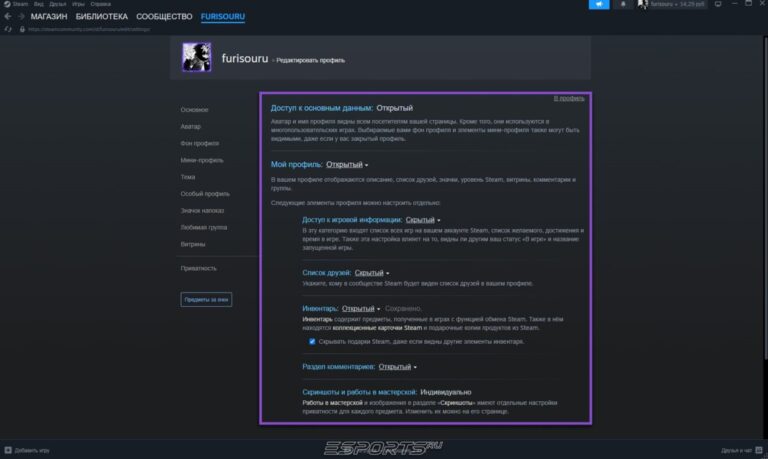Open the notifications bell
The height and width of the screenshot is (459, 768).
tap(625, 5)
